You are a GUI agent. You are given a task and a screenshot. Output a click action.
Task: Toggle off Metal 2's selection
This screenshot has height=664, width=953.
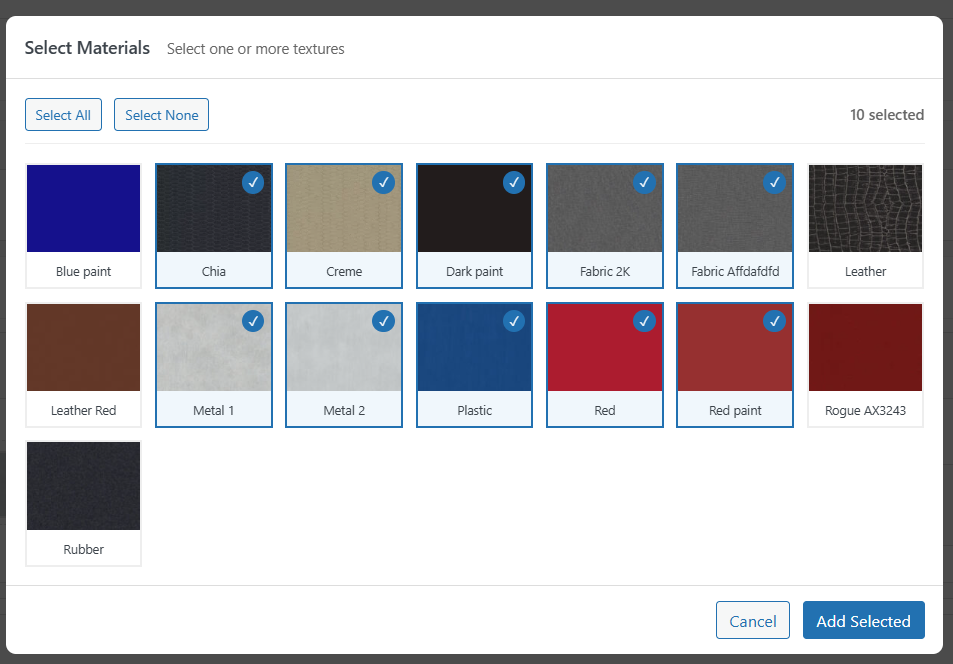(383, 321)
